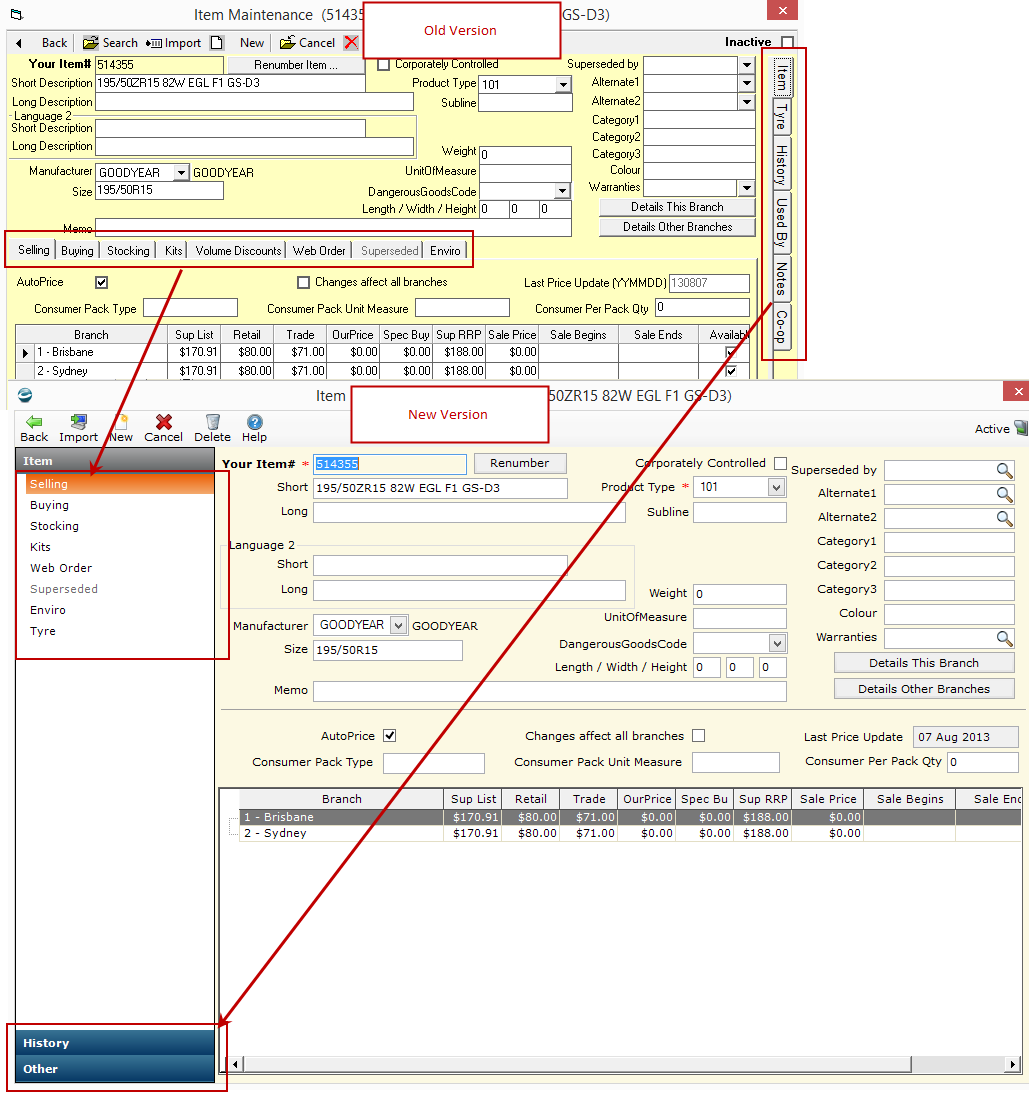Click the horizontal scrollbar thumb in new version
Viewport: 1029px width, 1094px height.
[577, 1064]
